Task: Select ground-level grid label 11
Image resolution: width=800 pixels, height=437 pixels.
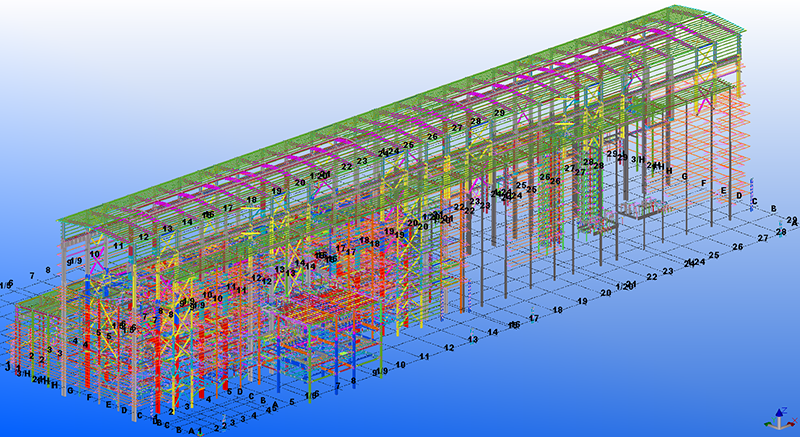Action: tap(425, 356)
